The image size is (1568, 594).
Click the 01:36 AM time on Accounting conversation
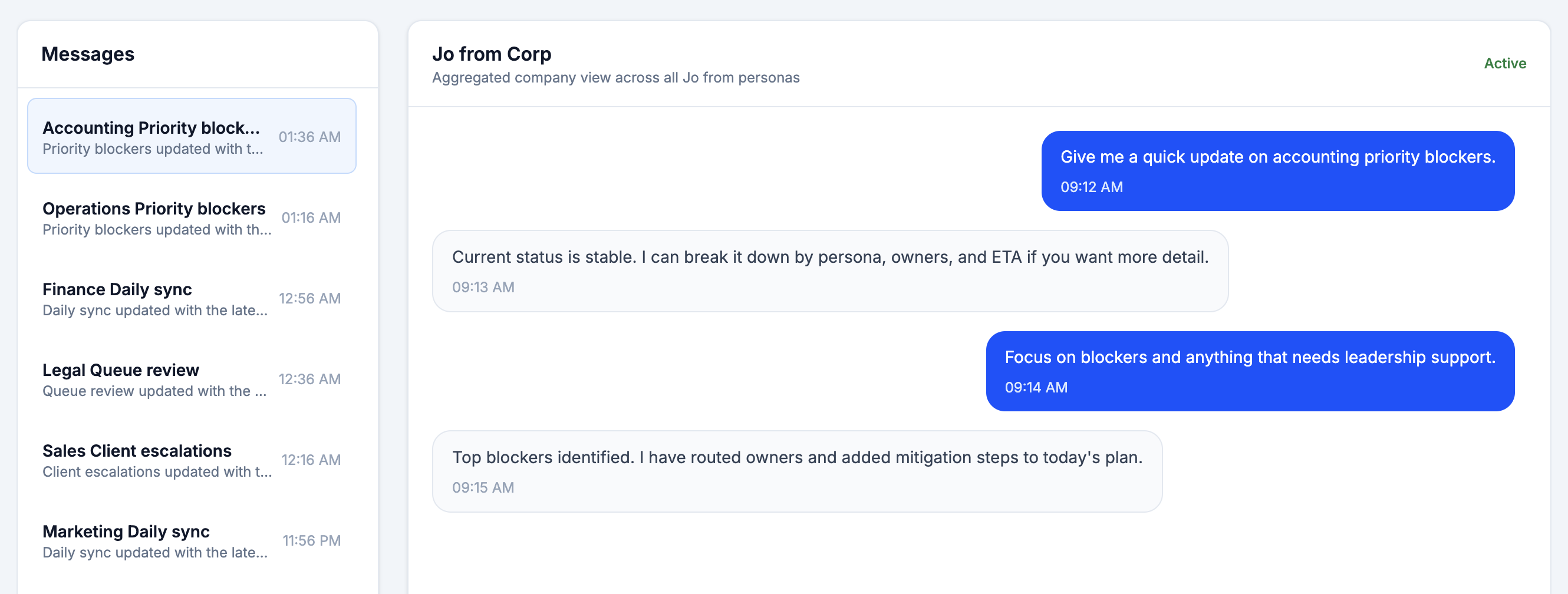pos(310,137)
